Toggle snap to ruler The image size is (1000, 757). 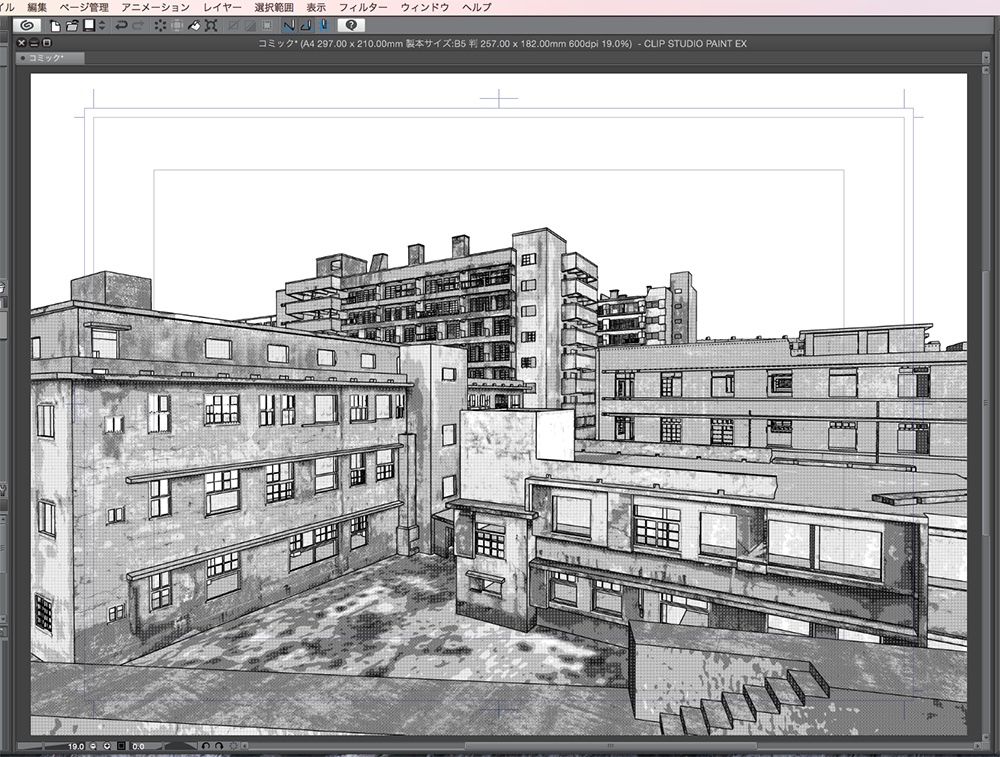click(289, 26)
